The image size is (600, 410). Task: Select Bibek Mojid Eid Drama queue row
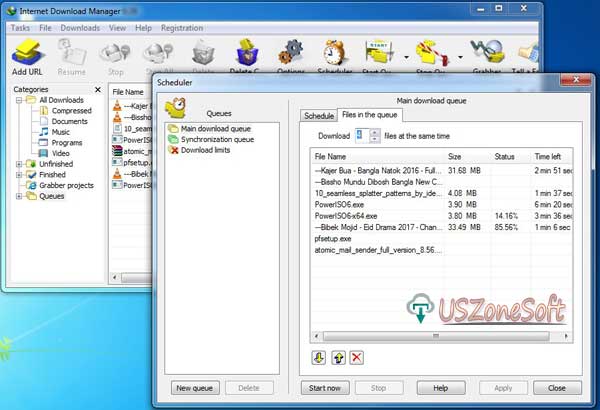[442, 227]
